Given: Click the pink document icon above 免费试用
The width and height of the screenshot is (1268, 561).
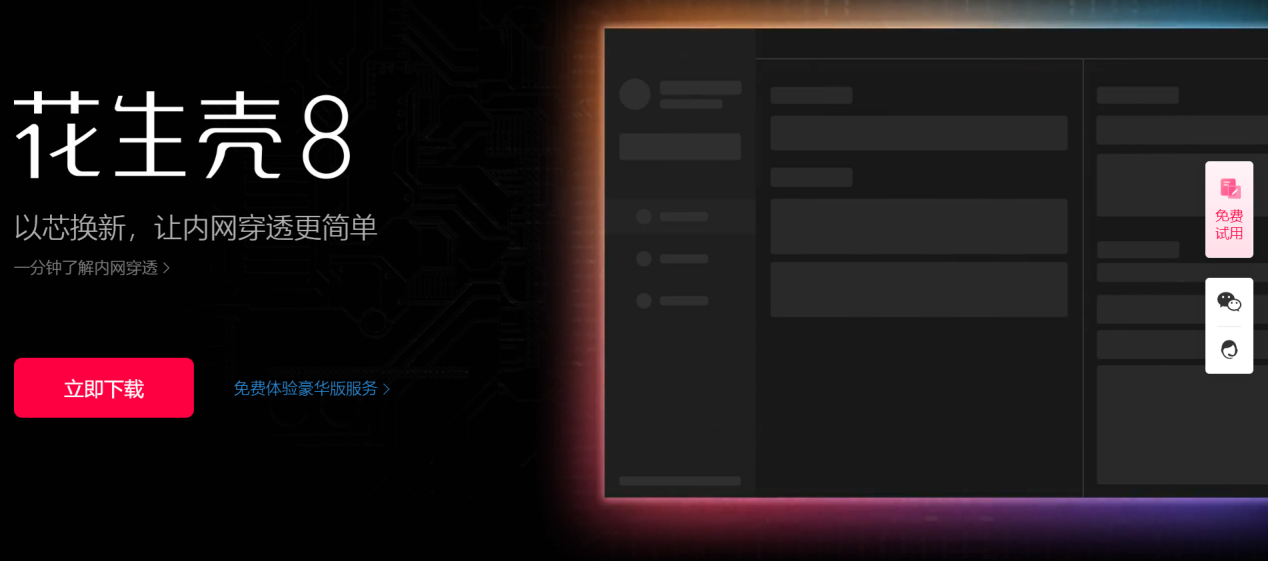Looking at the screenshot, I should tap(1229, 188).
